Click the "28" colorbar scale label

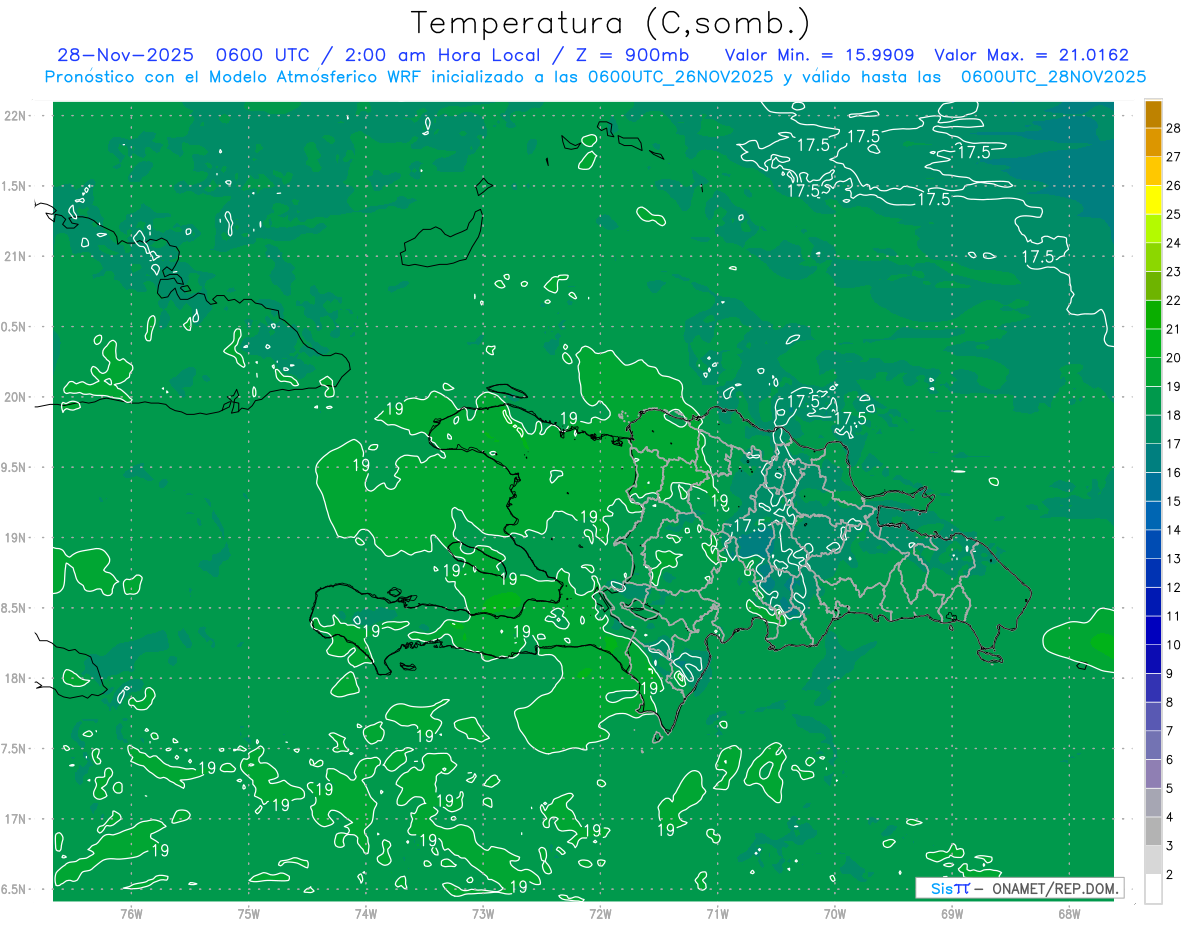point(1174,128)
